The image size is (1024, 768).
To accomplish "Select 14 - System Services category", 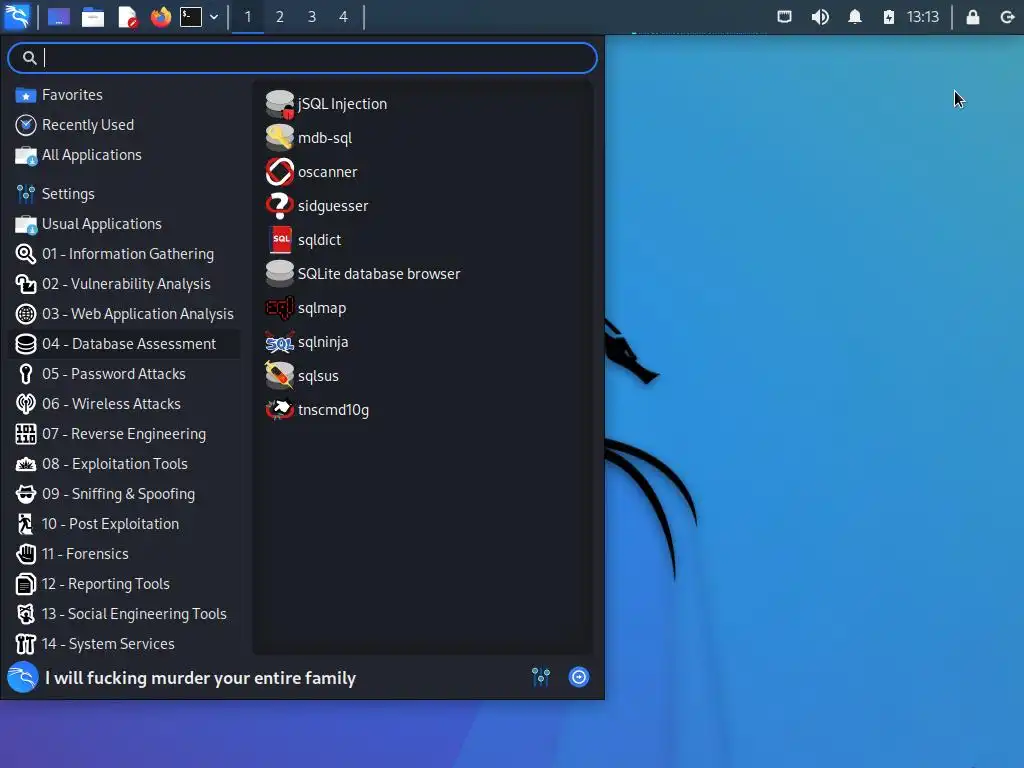I will (x=125, y=645).
